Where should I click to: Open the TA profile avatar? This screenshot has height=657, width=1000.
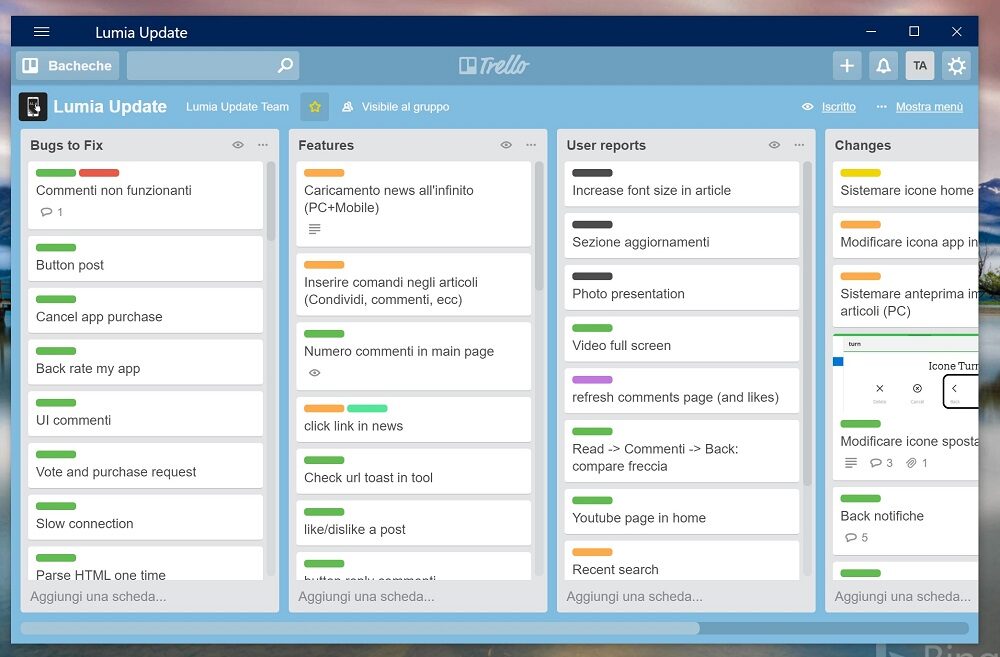pyautogui.click(x=920, y=66)
